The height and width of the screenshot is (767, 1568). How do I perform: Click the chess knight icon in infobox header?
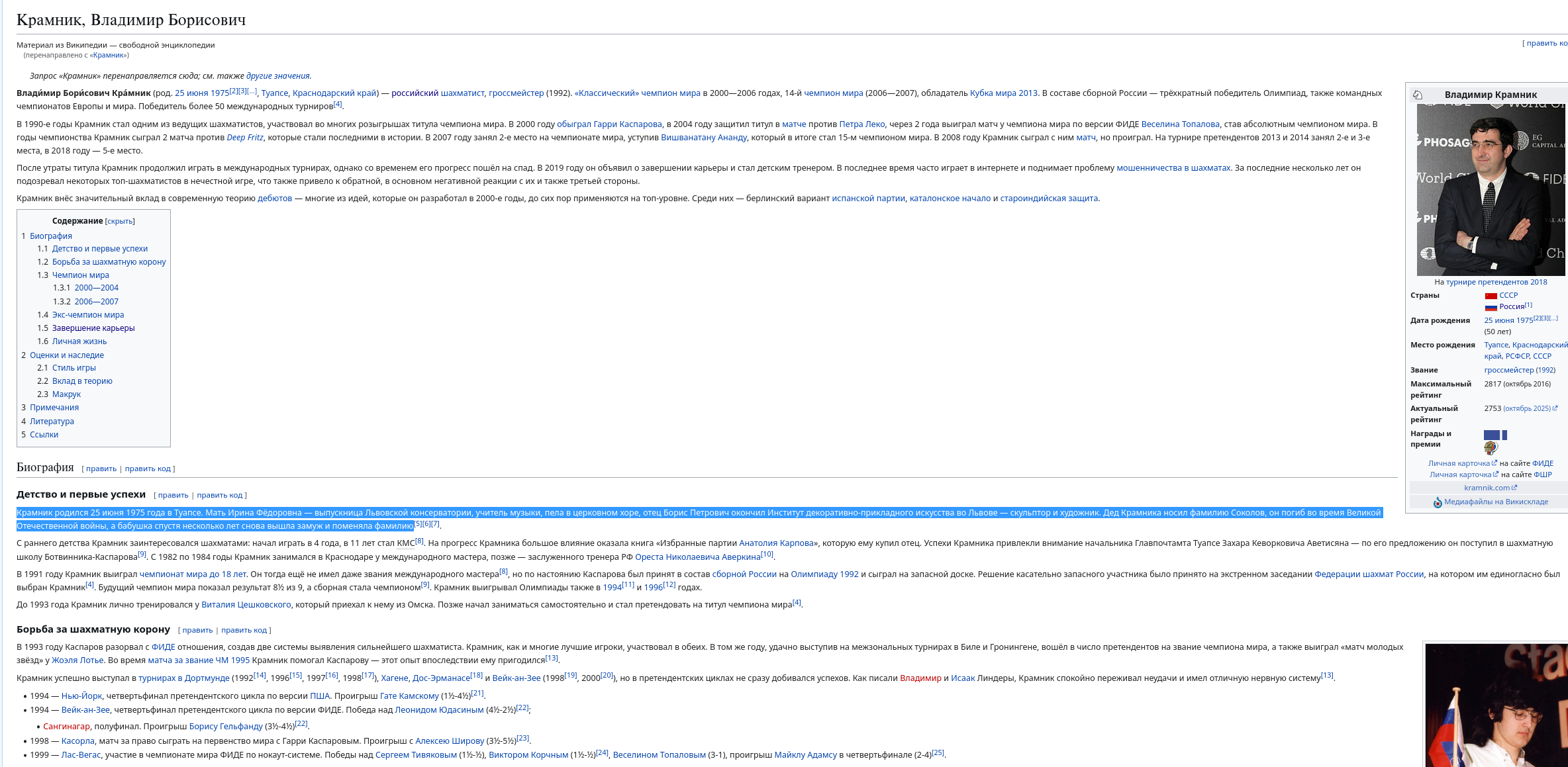pyautogui.click(x=1418, y=95)
